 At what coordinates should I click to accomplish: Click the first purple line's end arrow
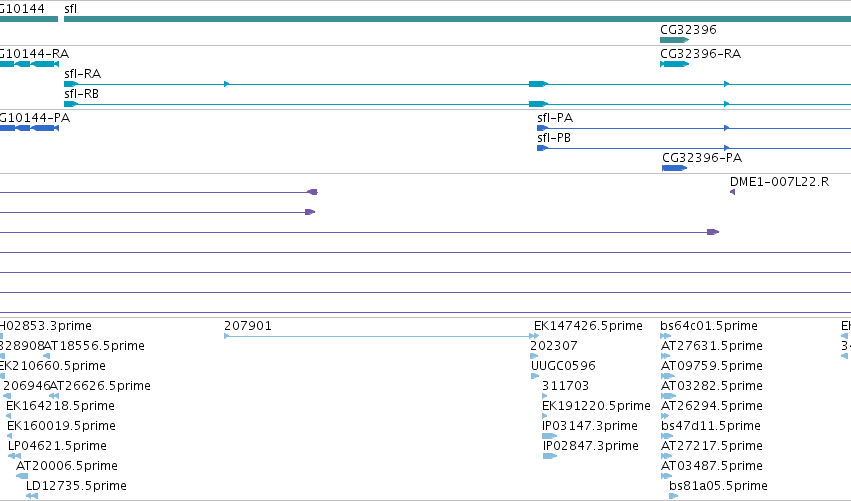[x=312, y=192]
